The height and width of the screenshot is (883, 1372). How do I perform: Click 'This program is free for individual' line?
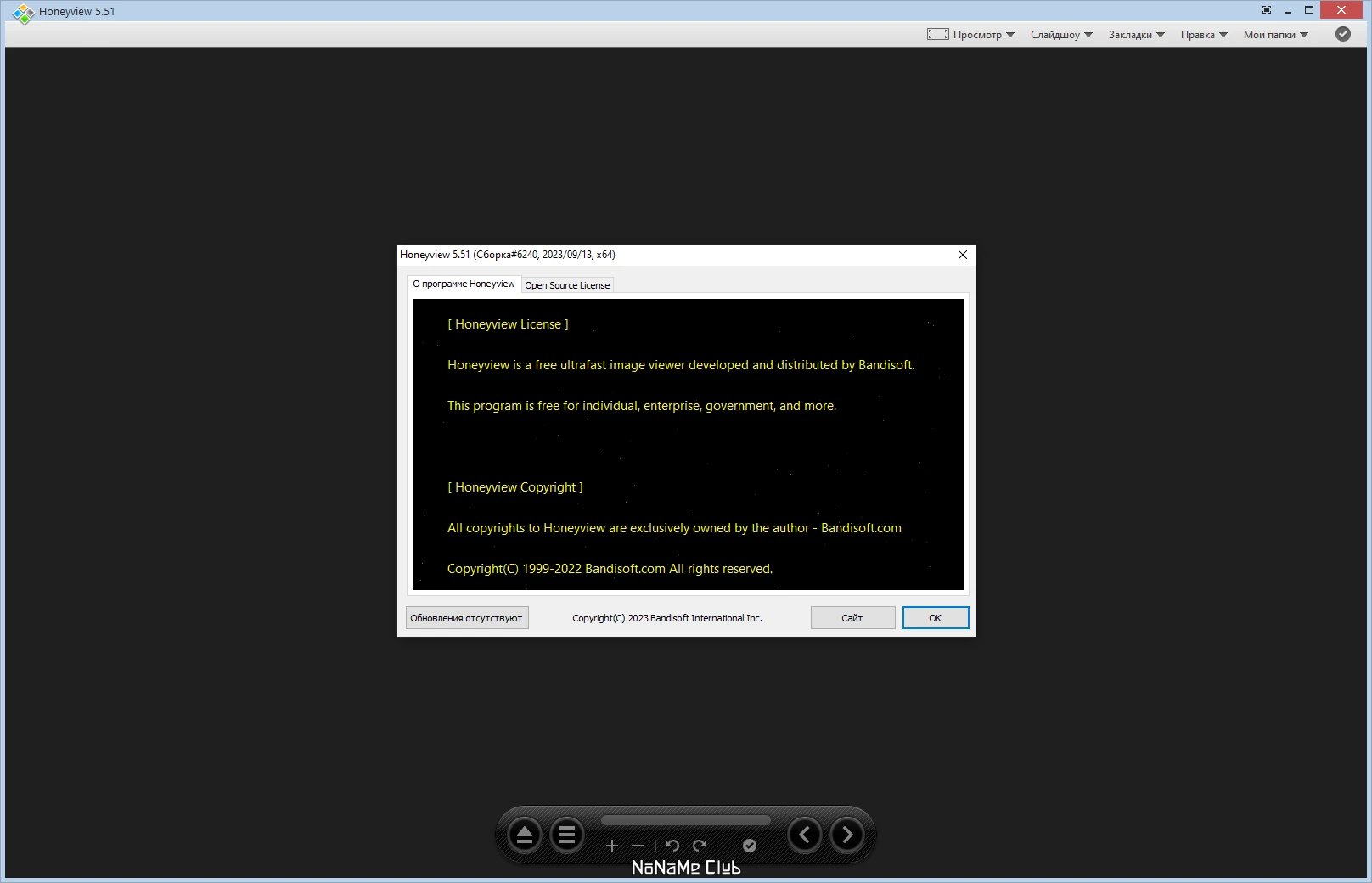[x=642, y=406]
